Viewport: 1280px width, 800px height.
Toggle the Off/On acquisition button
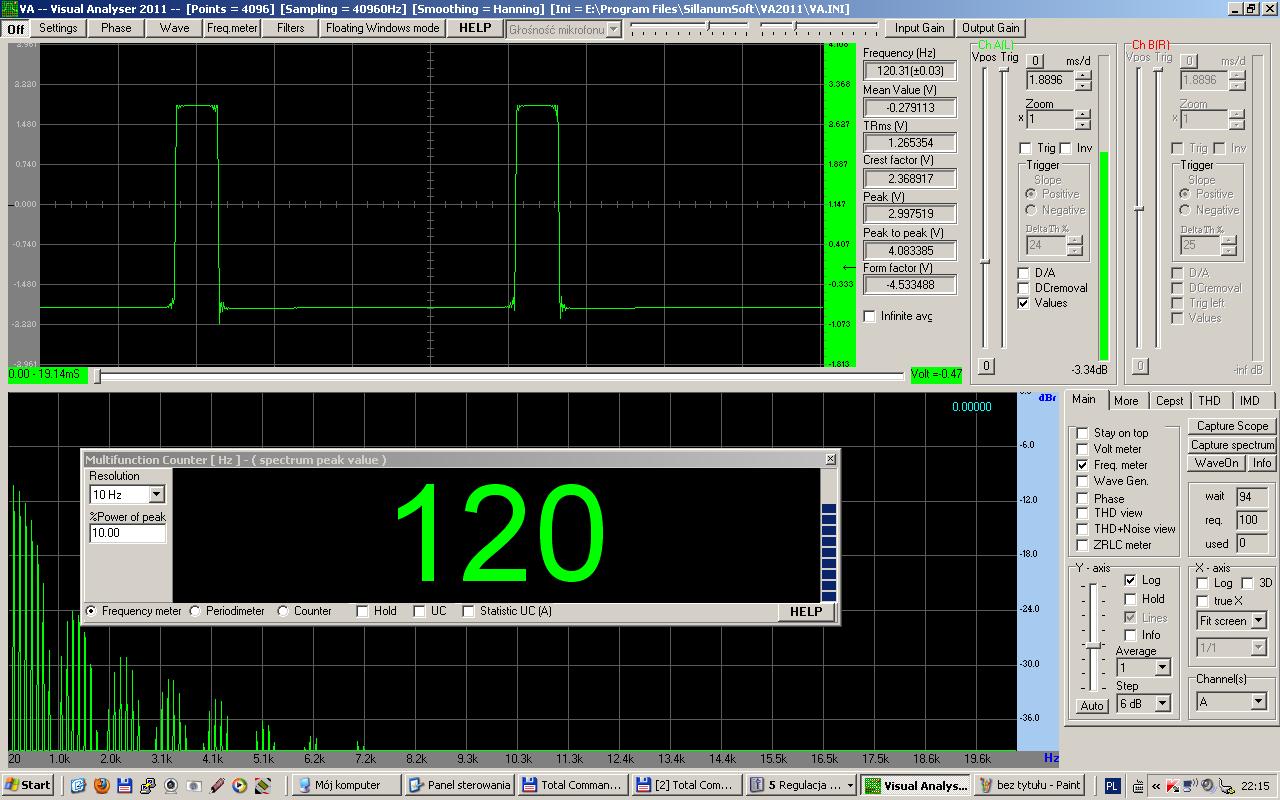click(15, 29)
